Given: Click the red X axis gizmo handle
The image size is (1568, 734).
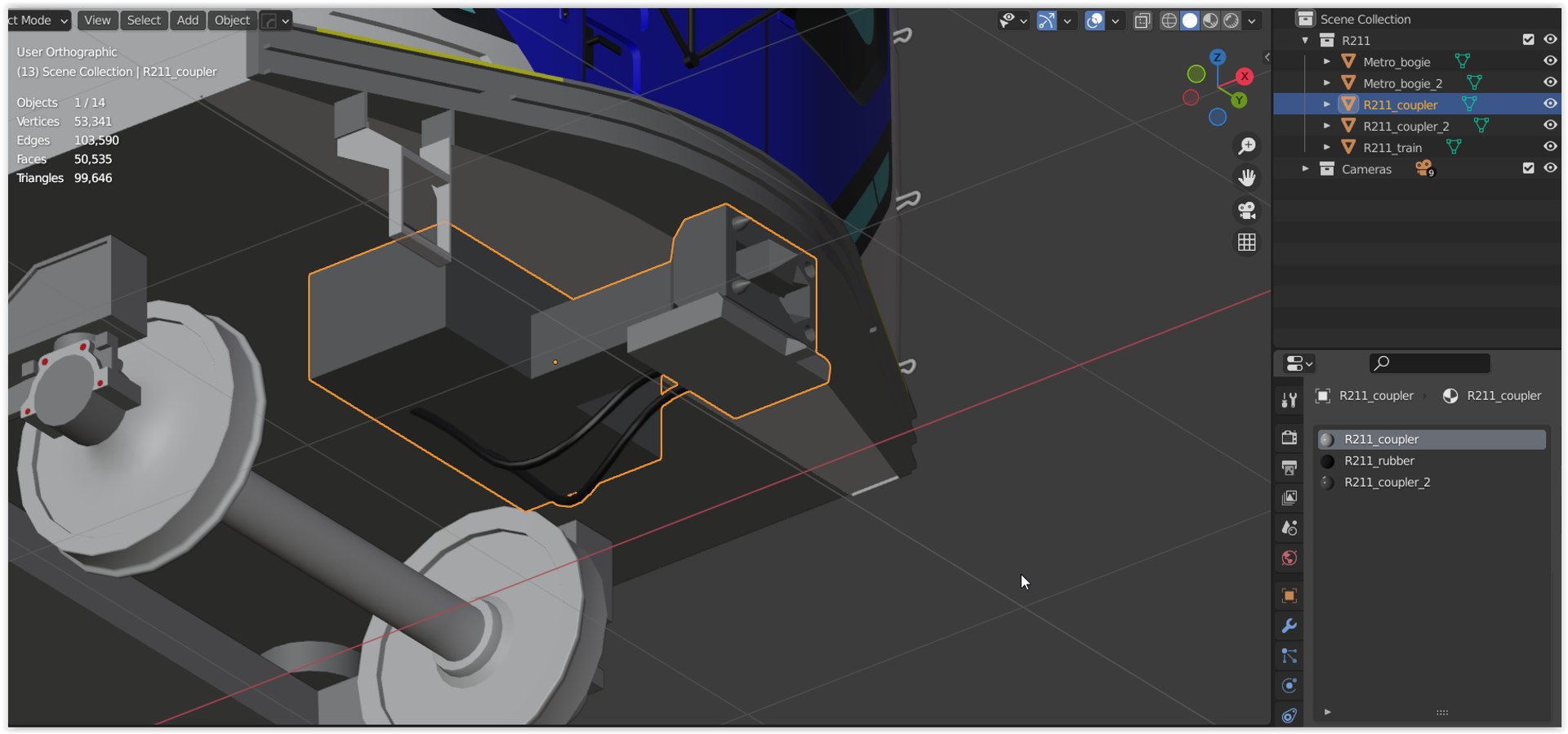Looking at the screenshot, I should tap(1244, 76).
